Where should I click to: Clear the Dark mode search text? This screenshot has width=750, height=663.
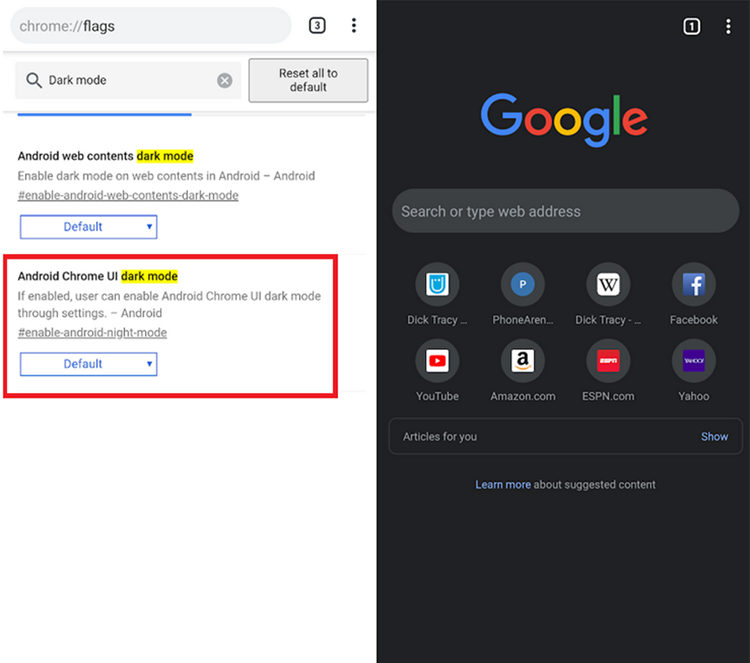(225, 80)
